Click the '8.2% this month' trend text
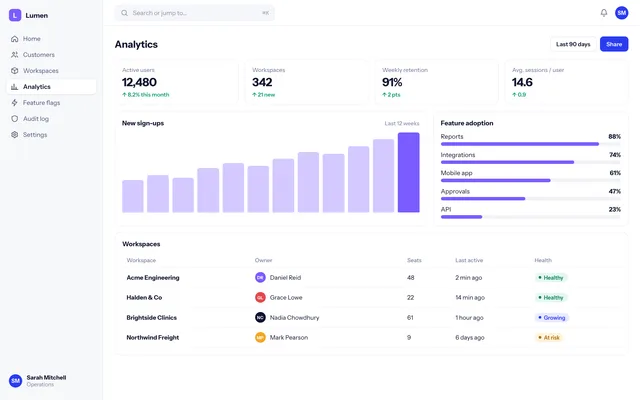640x400 pixels. point(146,95)
